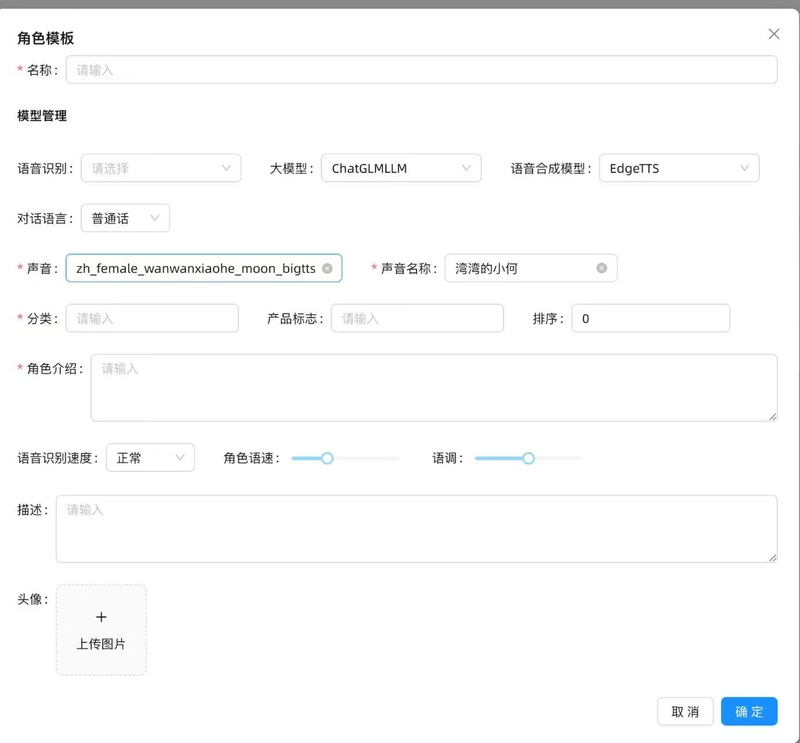This screenshot has width=800, height=743.
Task: Clear the 声音 field with its clear icon
Action: [x=327, y=268]
